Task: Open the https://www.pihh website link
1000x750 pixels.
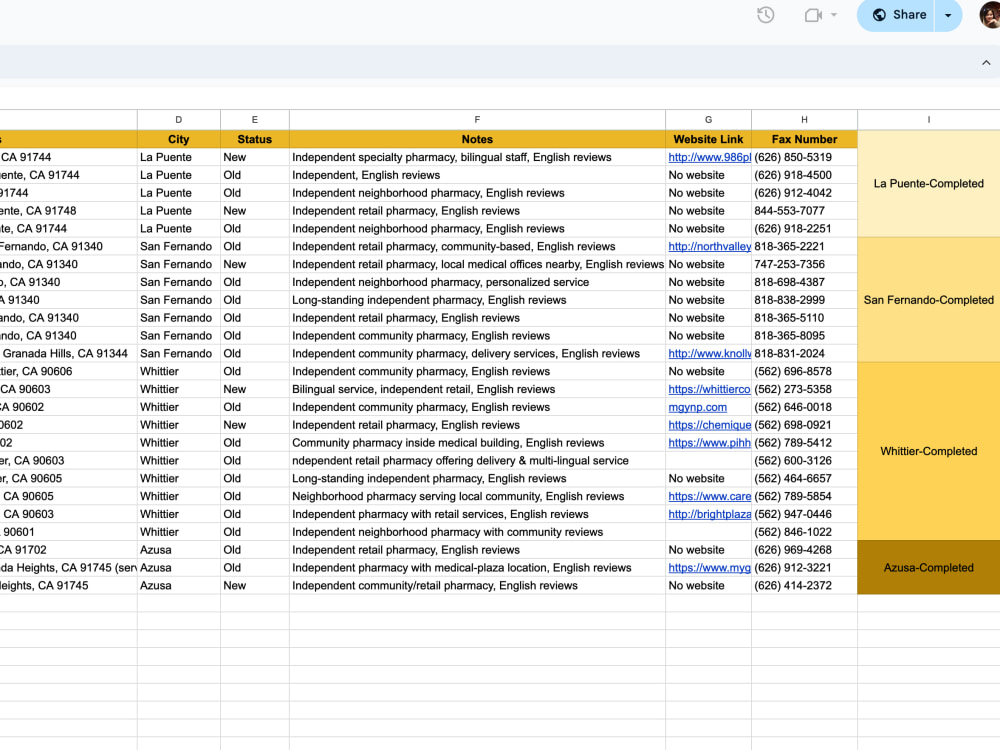Action: [709, 443]
